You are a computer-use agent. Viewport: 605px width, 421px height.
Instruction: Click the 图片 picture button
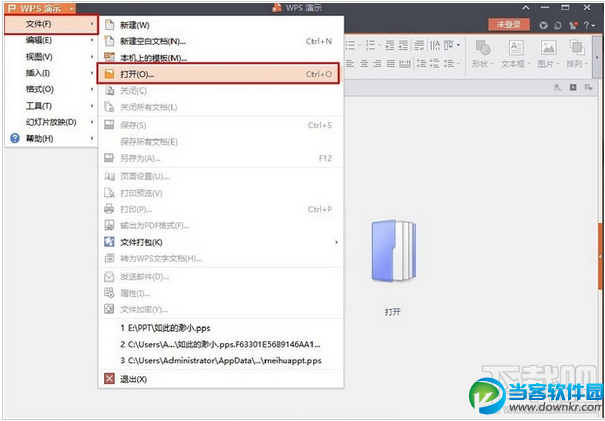(x=548, y=54)
